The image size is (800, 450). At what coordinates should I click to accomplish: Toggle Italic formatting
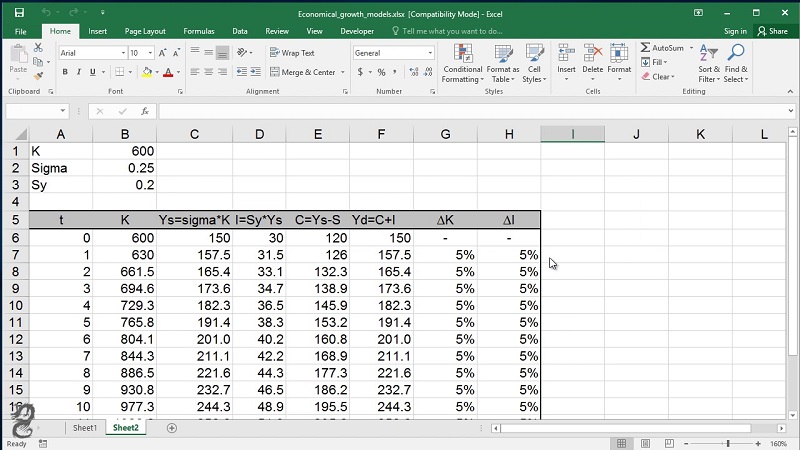(79, 72)
